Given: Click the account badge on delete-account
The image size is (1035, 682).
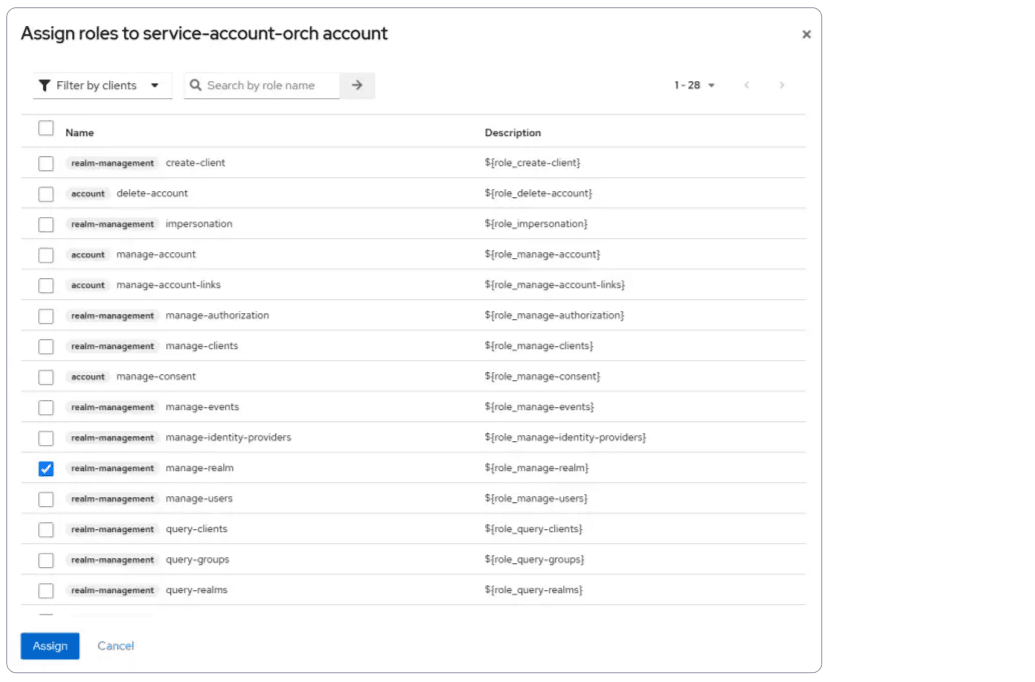Looking at the screenshot, I should click(88, 194).
